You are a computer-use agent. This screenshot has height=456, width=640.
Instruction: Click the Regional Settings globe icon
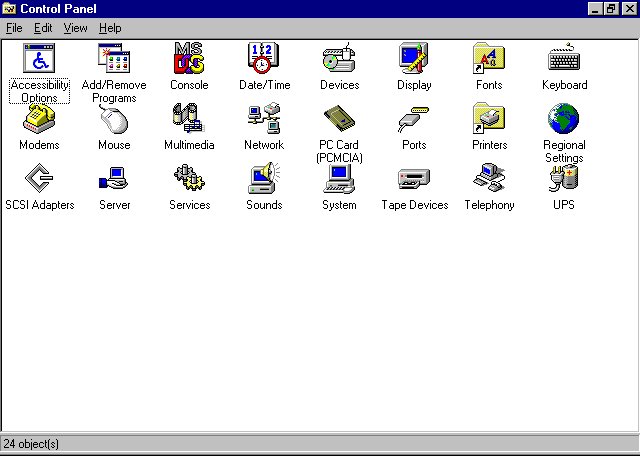click(564, 119)
